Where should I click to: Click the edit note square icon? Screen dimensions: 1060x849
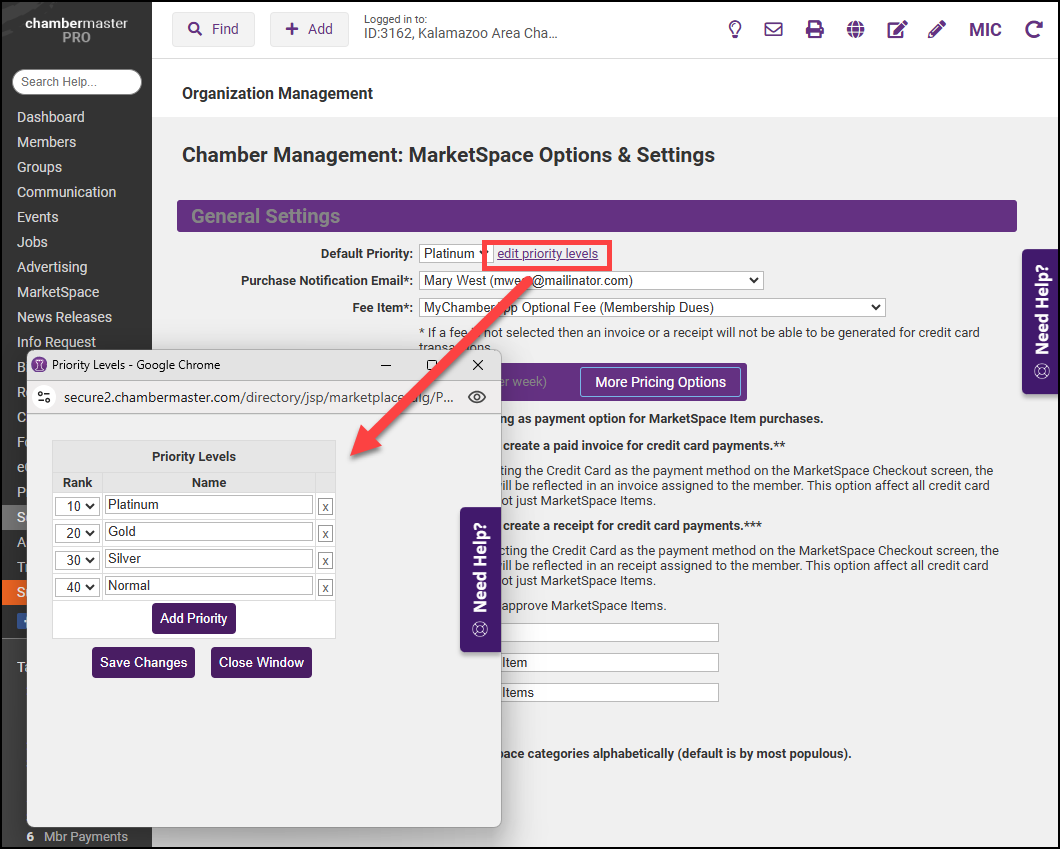click(897, 29)
